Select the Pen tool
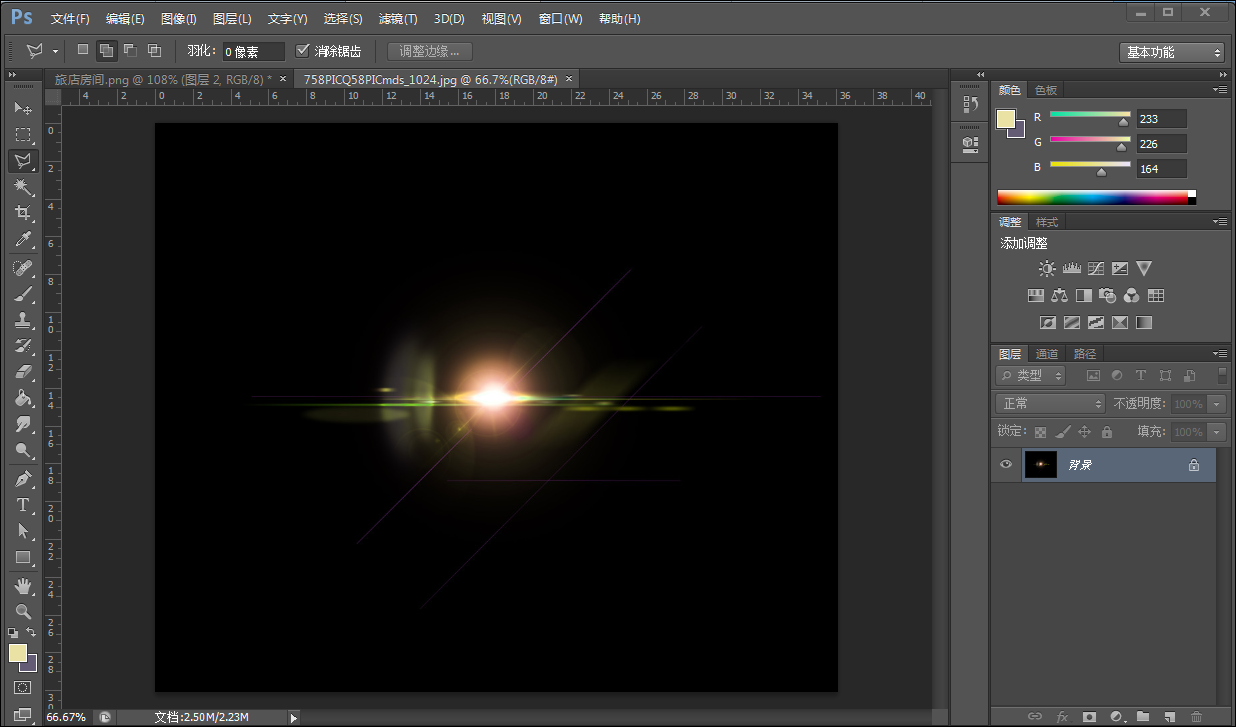Image resolution: width=1236 pixels, height=727 pixels. tap(23, 479)
